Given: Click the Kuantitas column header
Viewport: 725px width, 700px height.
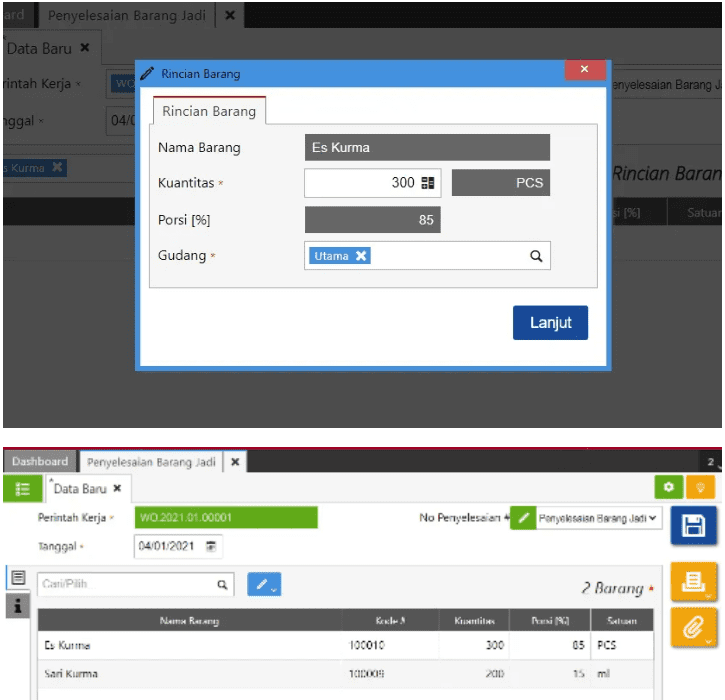Looking at the screenshot, I should click(474, 620).
